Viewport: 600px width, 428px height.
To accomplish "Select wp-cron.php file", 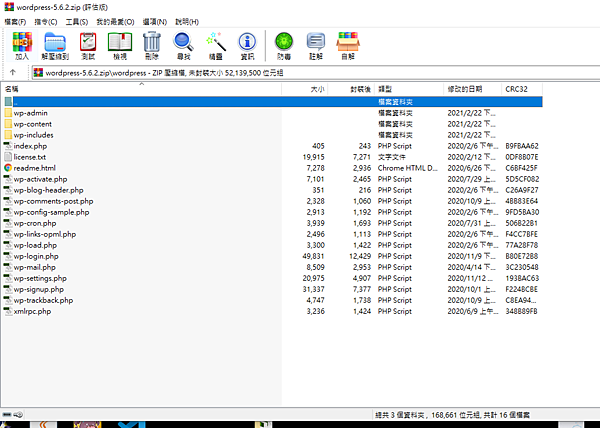I will [35, 223].
